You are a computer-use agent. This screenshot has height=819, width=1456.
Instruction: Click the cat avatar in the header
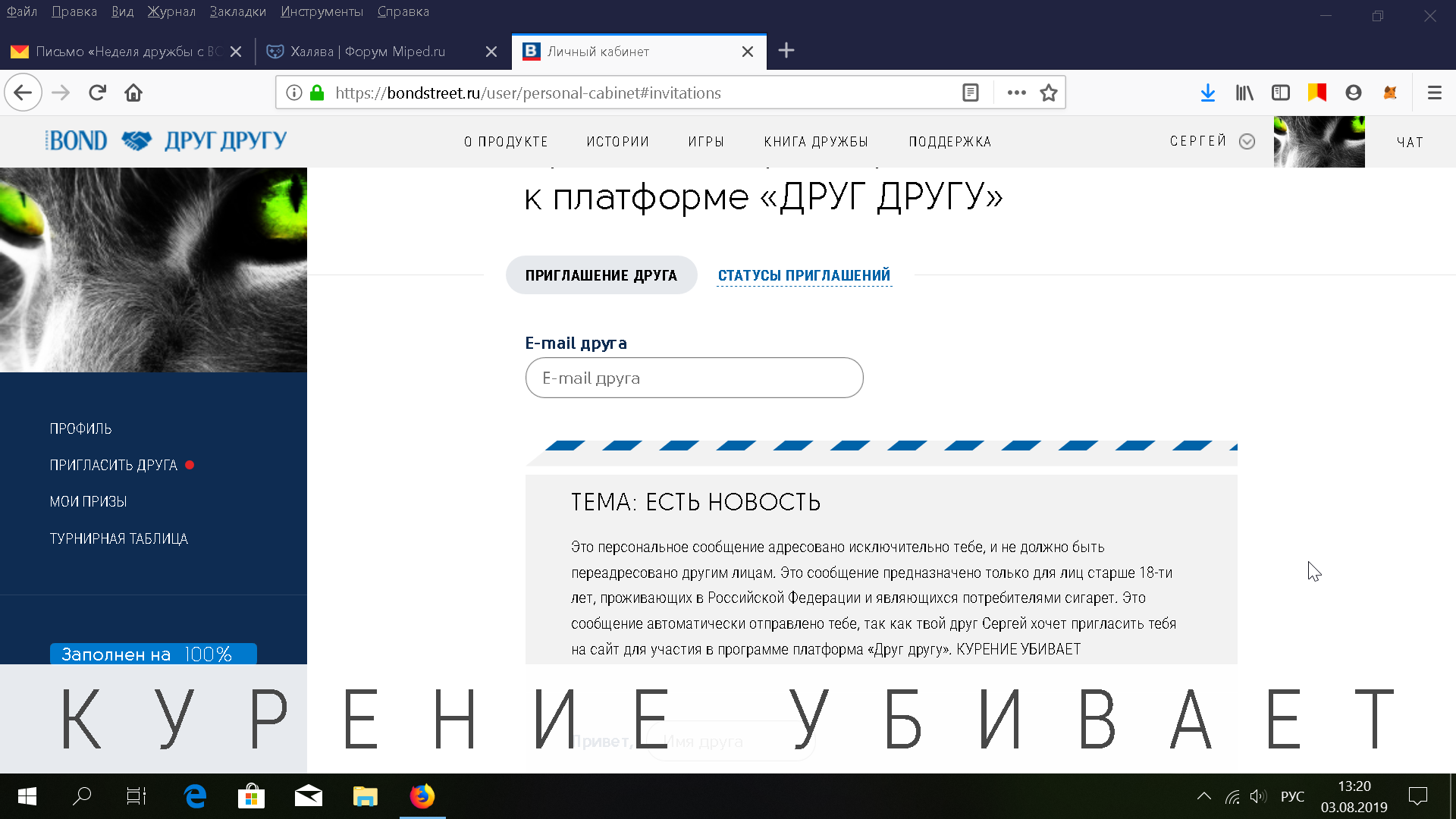pyautogui.click(x=1319, y=142)
